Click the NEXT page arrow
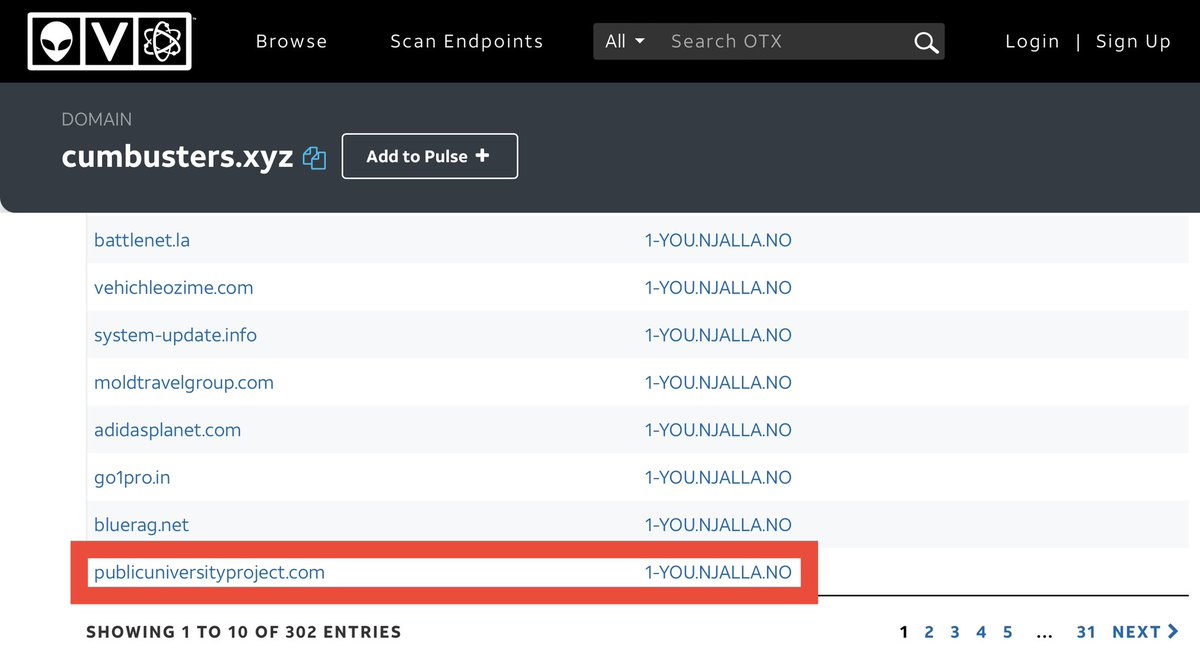The width and height of the screenshot is (1200, 655). (x=1145, y=632)
